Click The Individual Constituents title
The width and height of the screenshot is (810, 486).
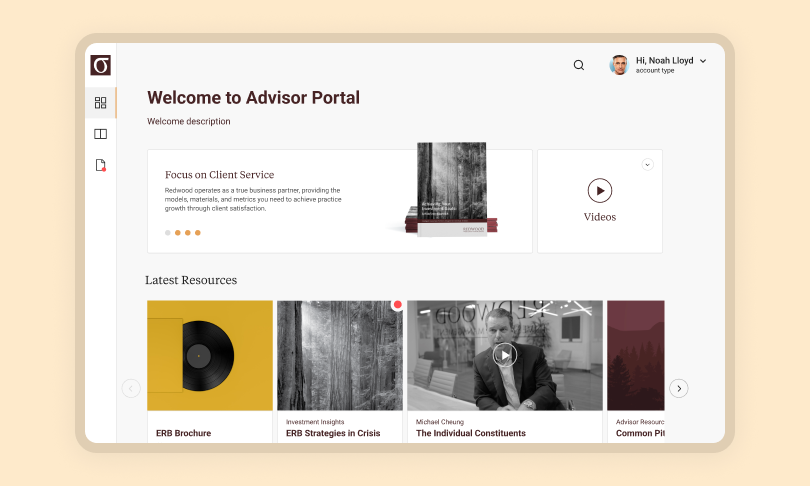[471, 433]
